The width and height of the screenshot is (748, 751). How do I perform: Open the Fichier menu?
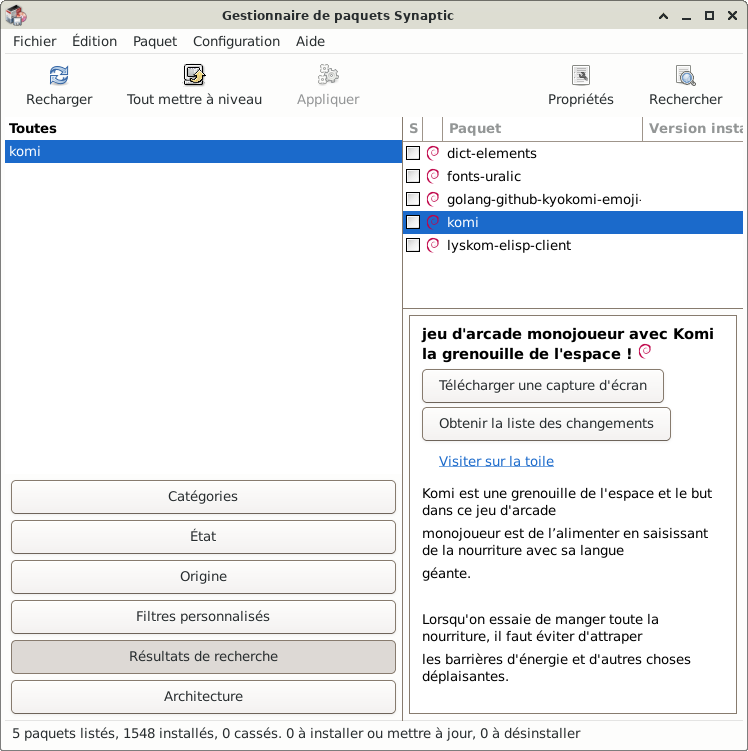pyautogui.click(x=34, y=41)
